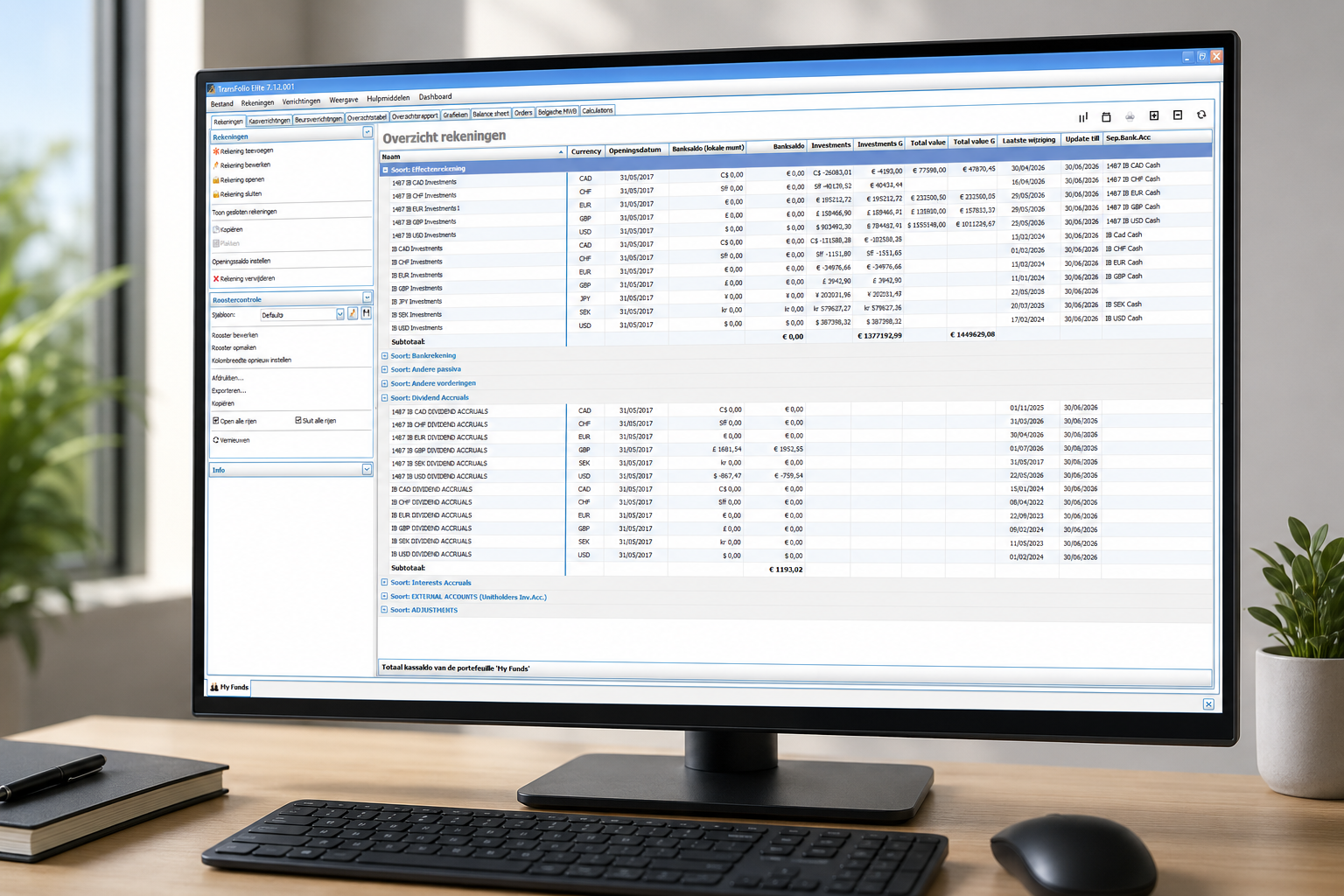
Task: Click the greyed-out printer icon in top toolbar
Action: tap(1130, 116)
